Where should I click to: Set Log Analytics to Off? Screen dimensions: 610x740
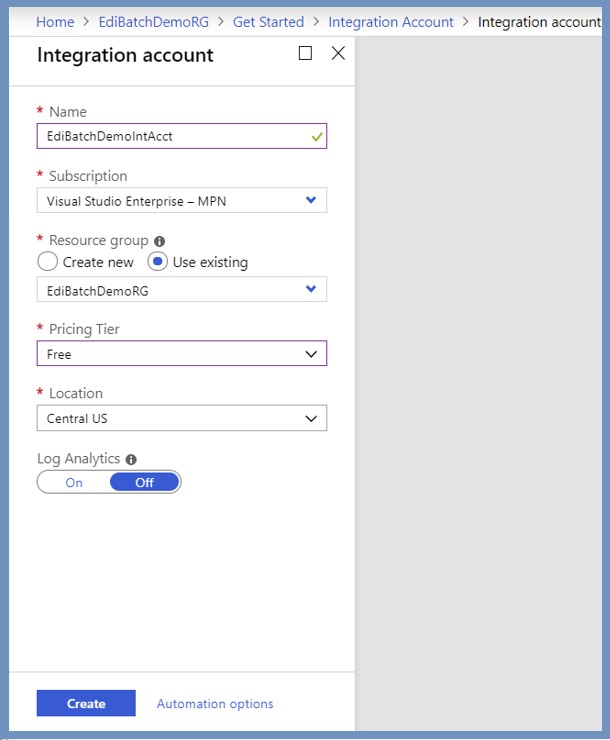click(x=145, y=482)
